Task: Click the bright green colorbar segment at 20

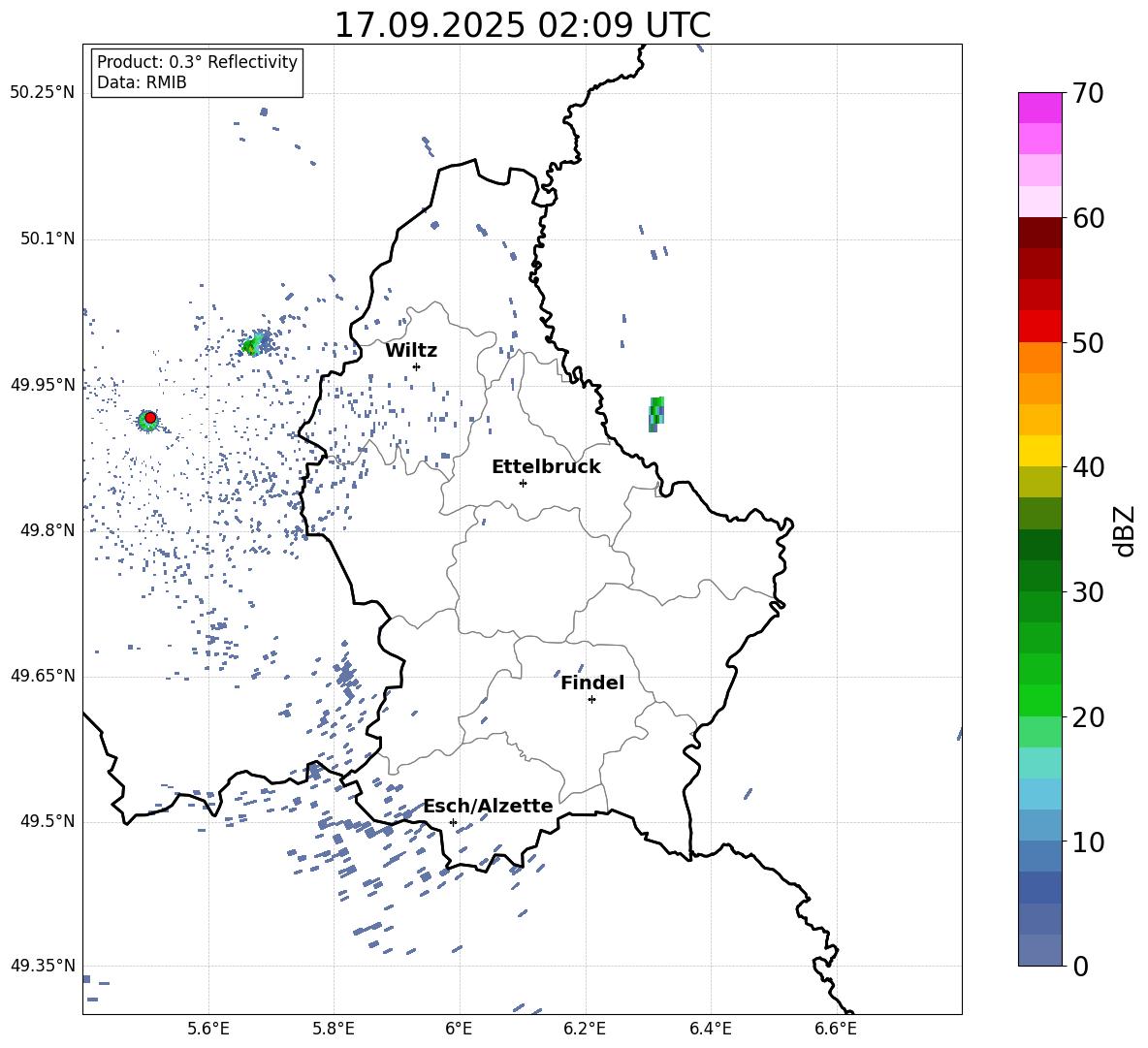Action: [x=1040, y=700]
